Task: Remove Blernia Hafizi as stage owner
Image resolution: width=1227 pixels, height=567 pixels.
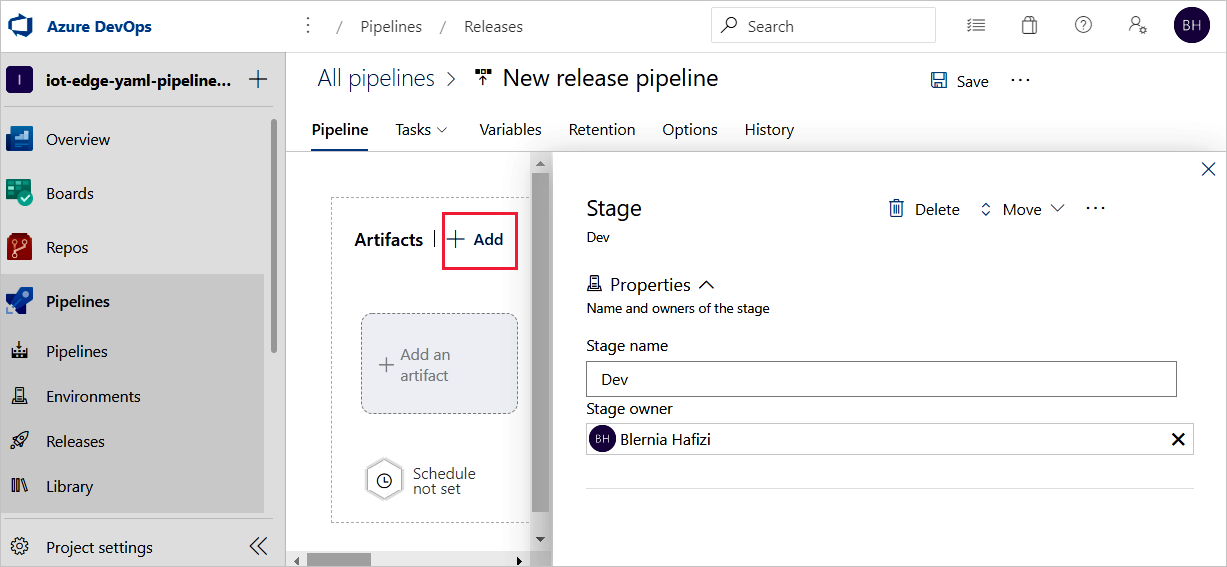Action: [1178, 439]
